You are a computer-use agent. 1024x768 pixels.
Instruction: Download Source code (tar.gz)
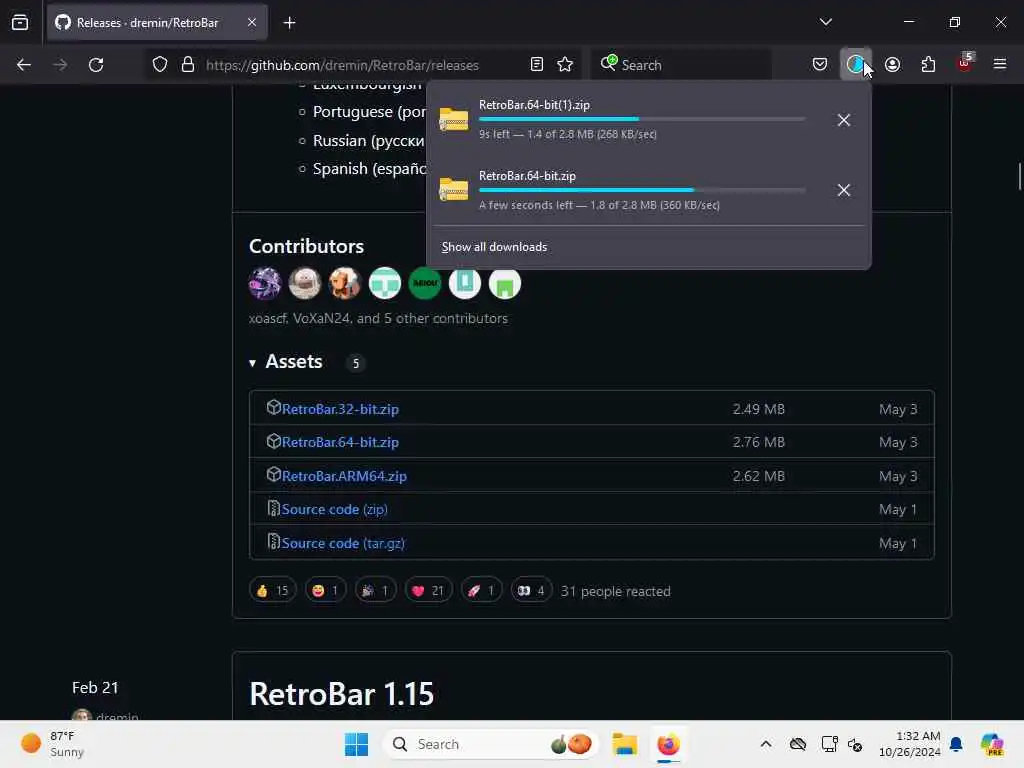pos(343,543)
